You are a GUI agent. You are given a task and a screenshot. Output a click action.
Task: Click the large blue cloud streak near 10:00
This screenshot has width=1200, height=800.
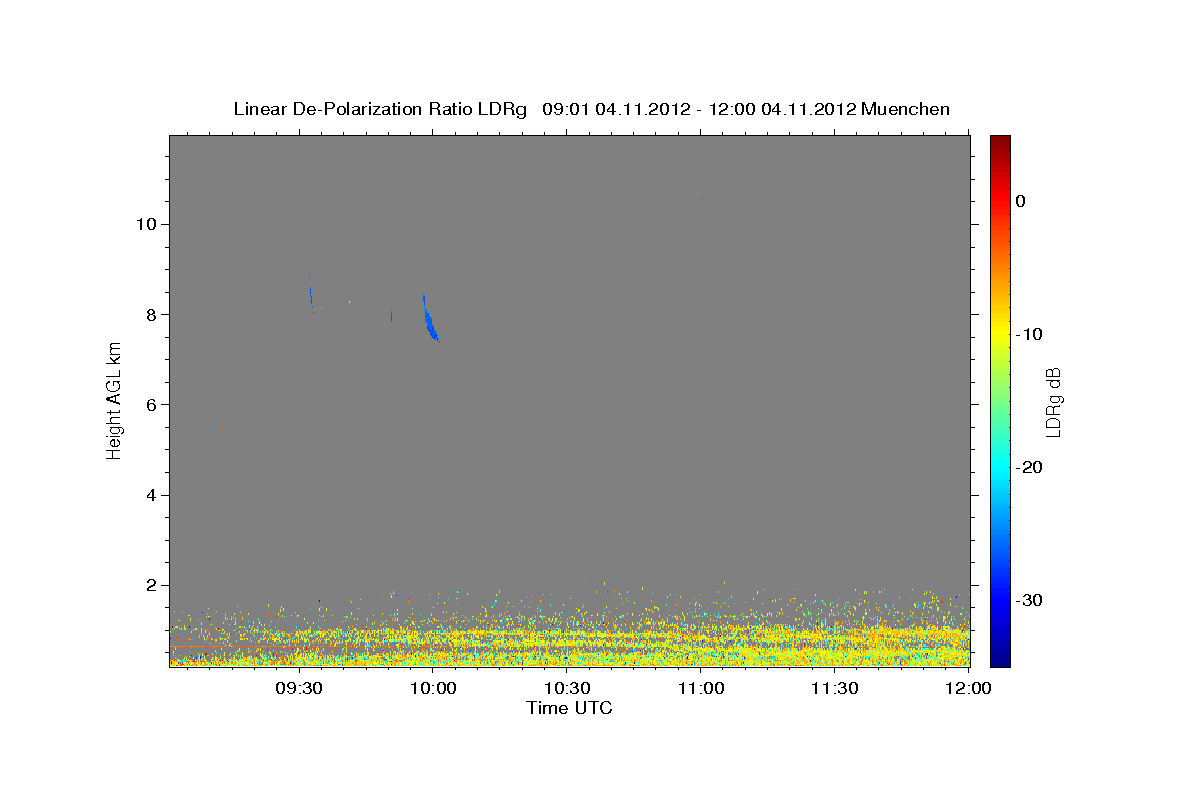pyautogui.click(x=429, y=320)
